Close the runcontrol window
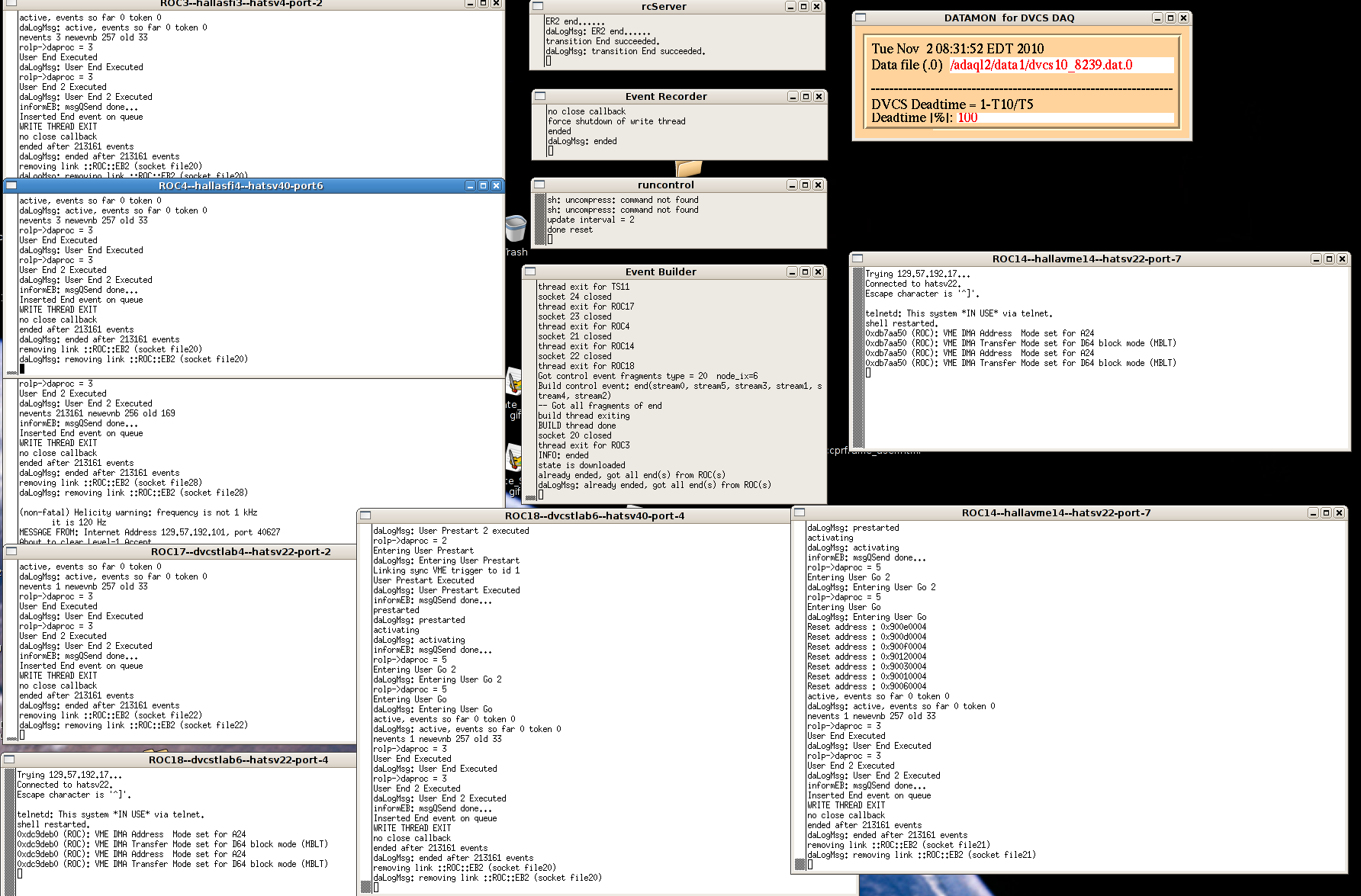This screenshot has width=1361, height=896. tap(818, 185)
